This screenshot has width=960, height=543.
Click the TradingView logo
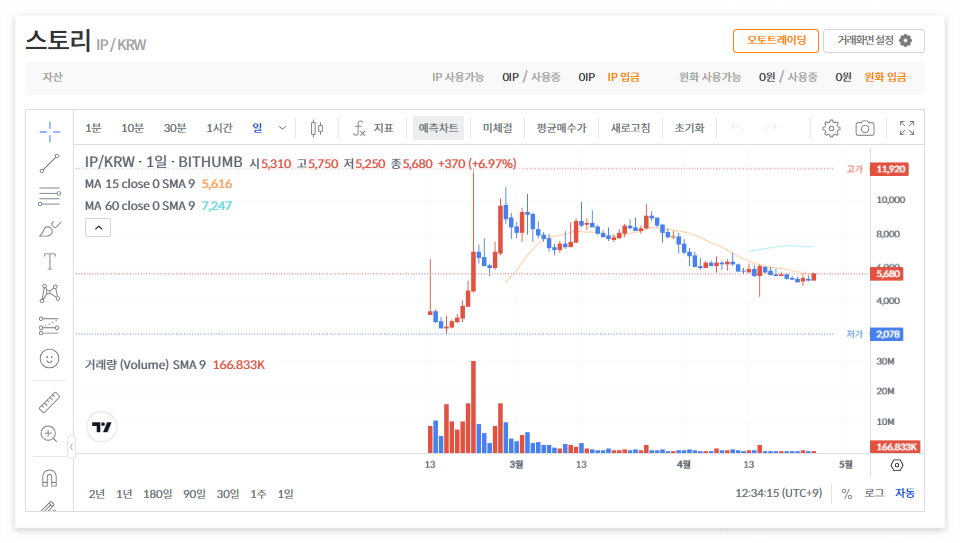[x=102, y=427]
